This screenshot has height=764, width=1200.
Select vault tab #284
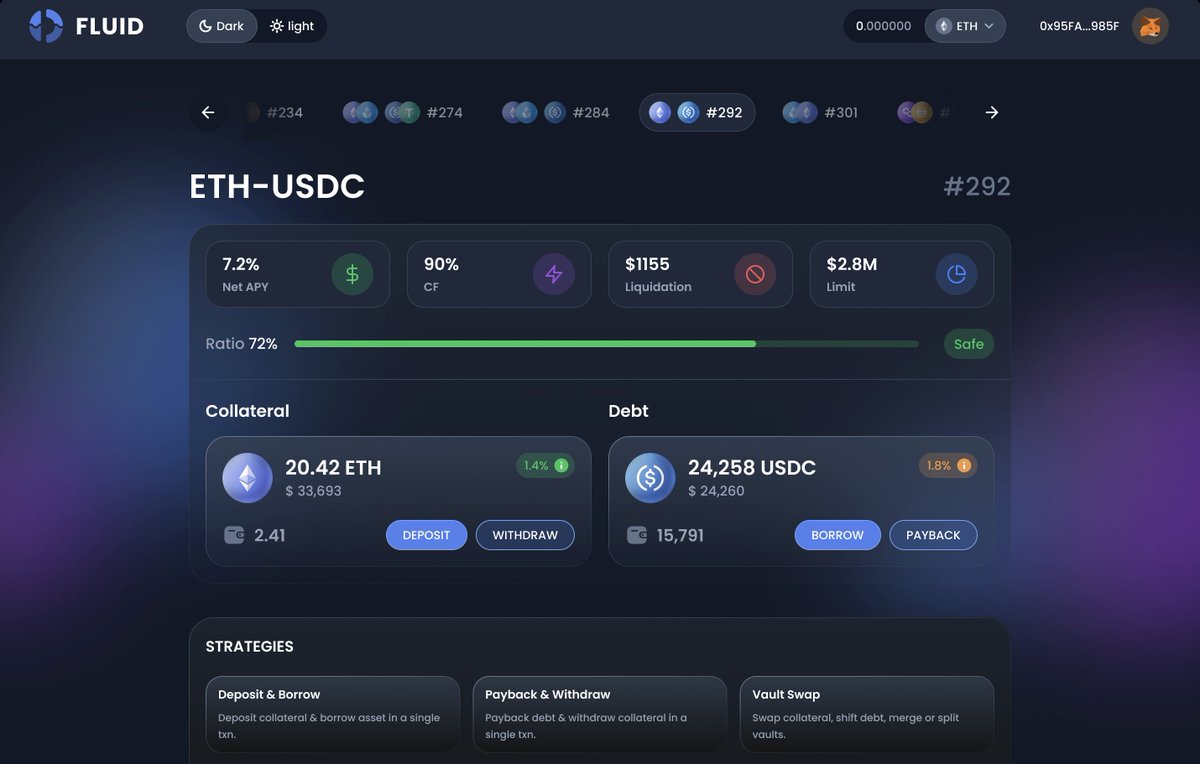[x=556, y=112]
